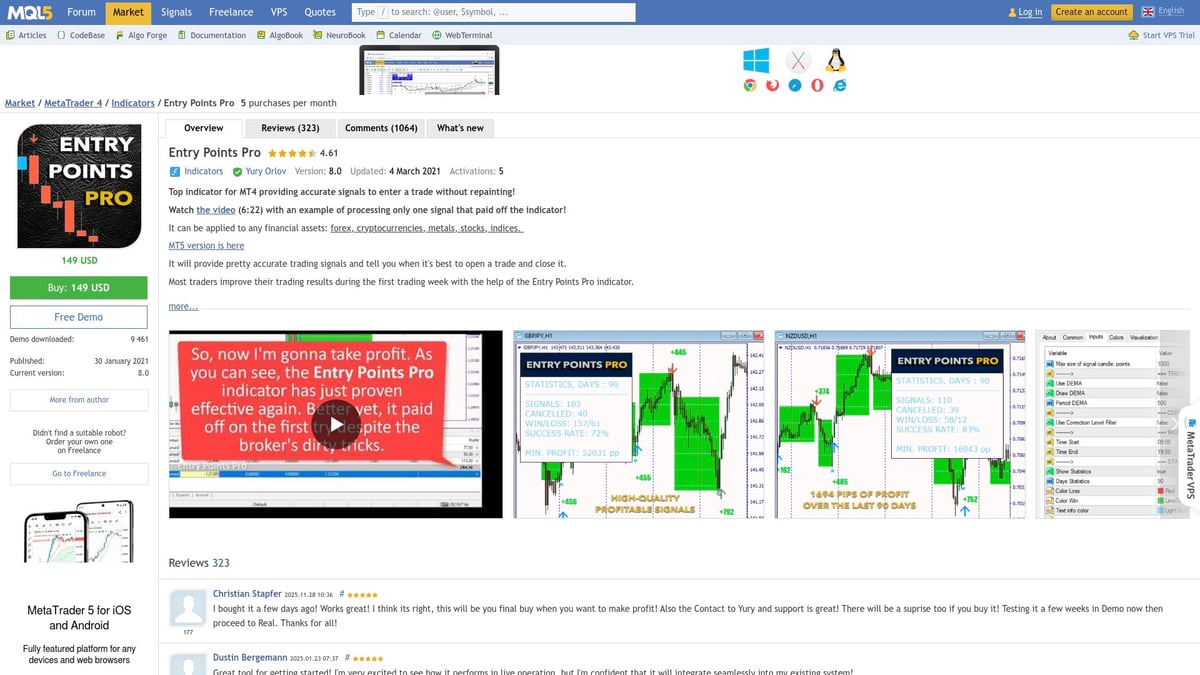Open the Freelance menu

click(x=231, y=12)
